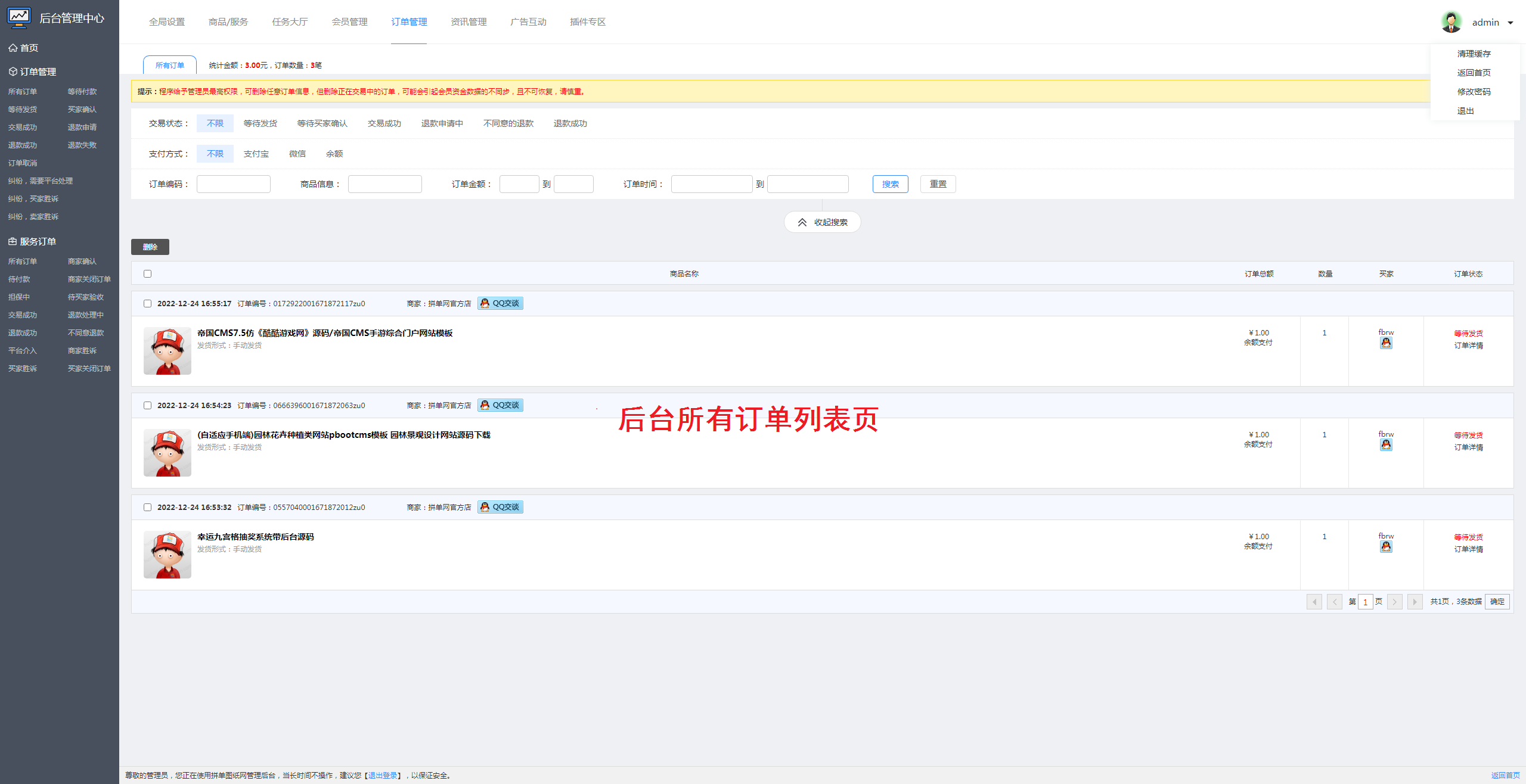Check the order dated 2022-12-24 16:53:32
Screen dimensions: 1526x784
coord(147,508)
